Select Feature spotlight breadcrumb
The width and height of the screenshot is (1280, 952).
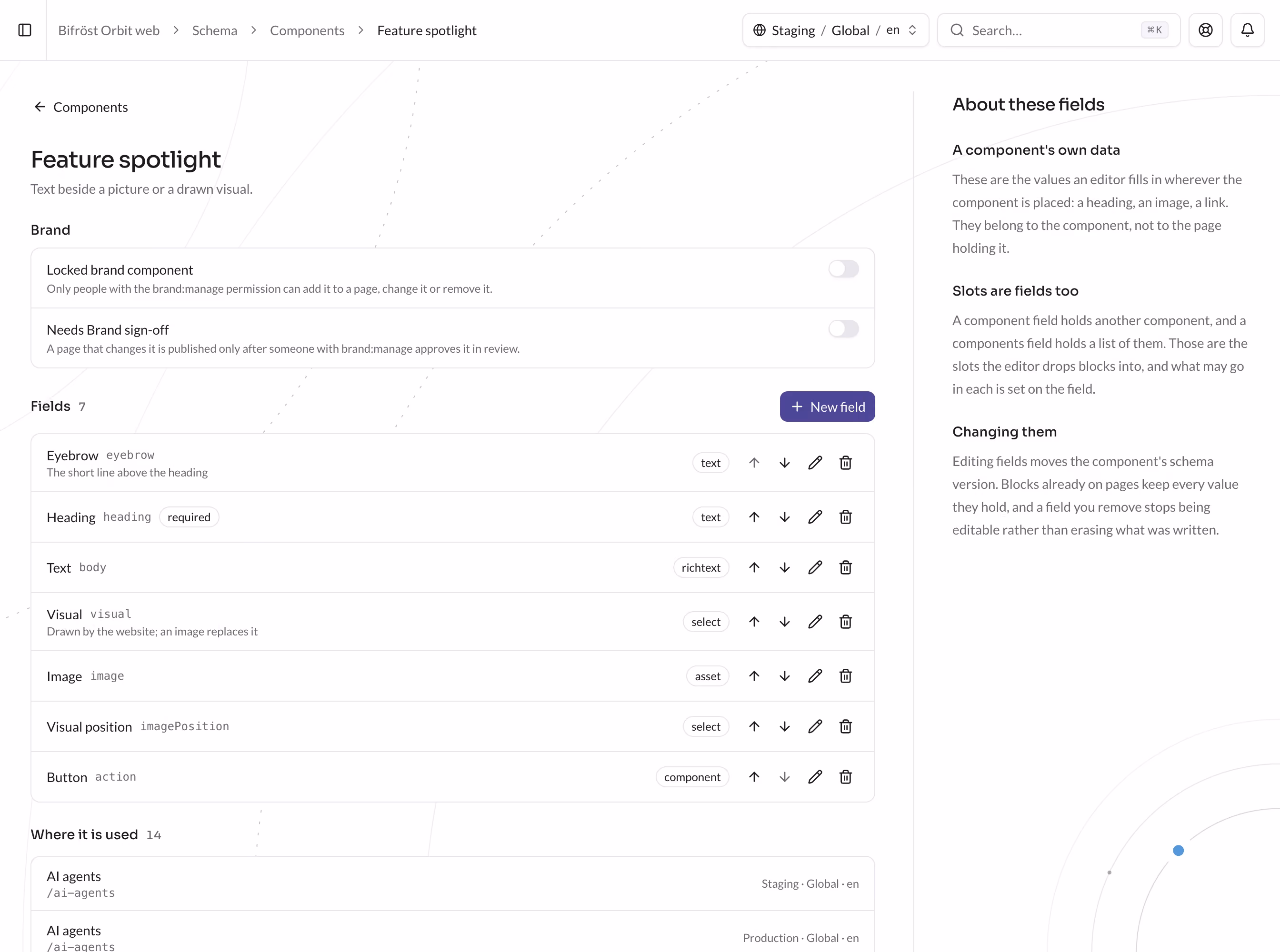[x=427, y=30]
